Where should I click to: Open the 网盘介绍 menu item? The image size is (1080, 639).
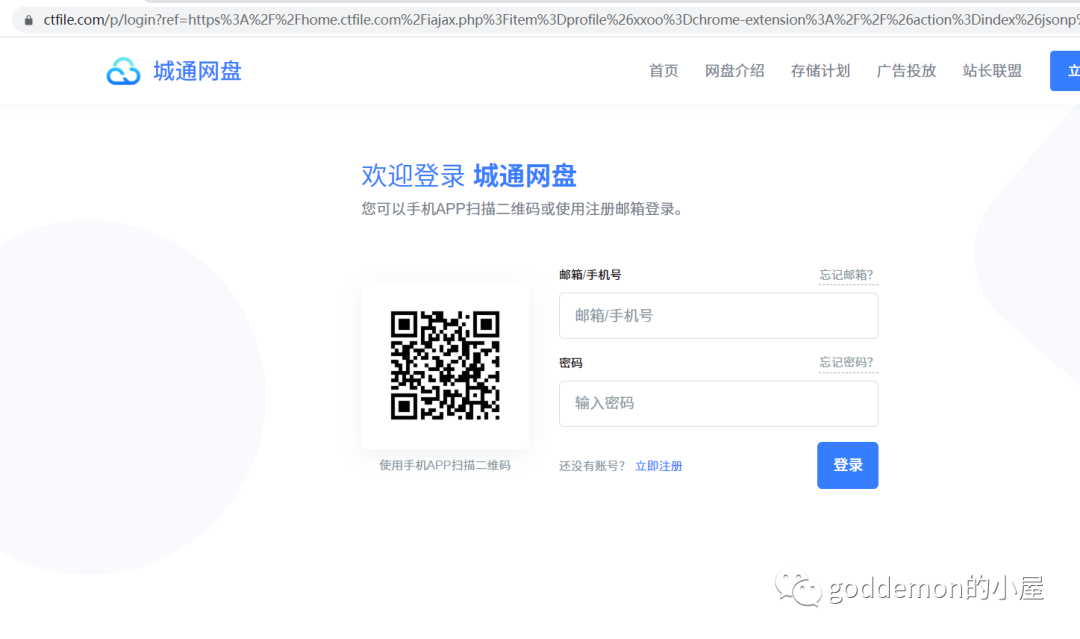coord(734,71)
